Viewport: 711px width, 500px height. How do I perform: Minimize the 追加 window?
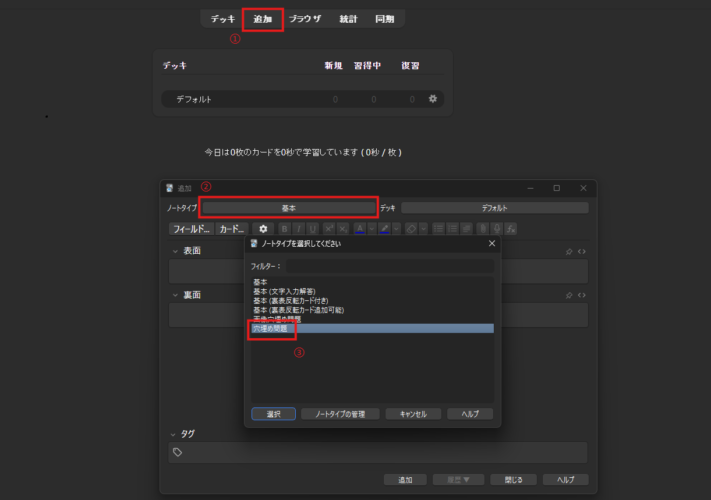click(530, 188)
